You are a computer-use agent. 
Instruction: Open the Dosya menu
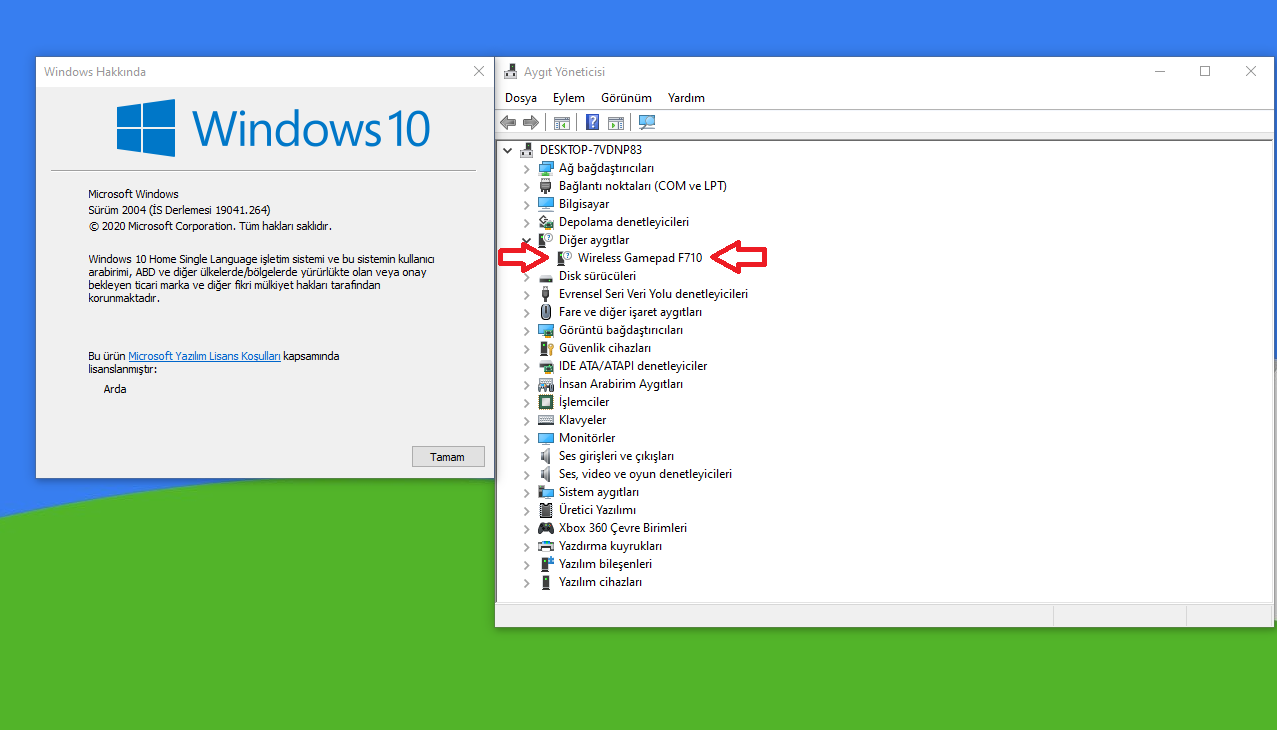[x=521, y=98]
